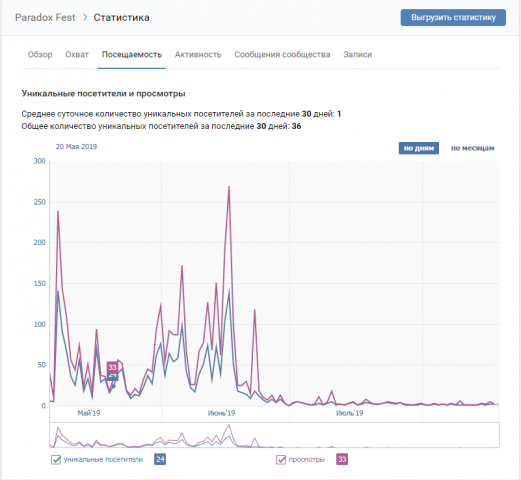Click the legend label уникальные посетители
The image size is (521, 480).
(103, 459)
